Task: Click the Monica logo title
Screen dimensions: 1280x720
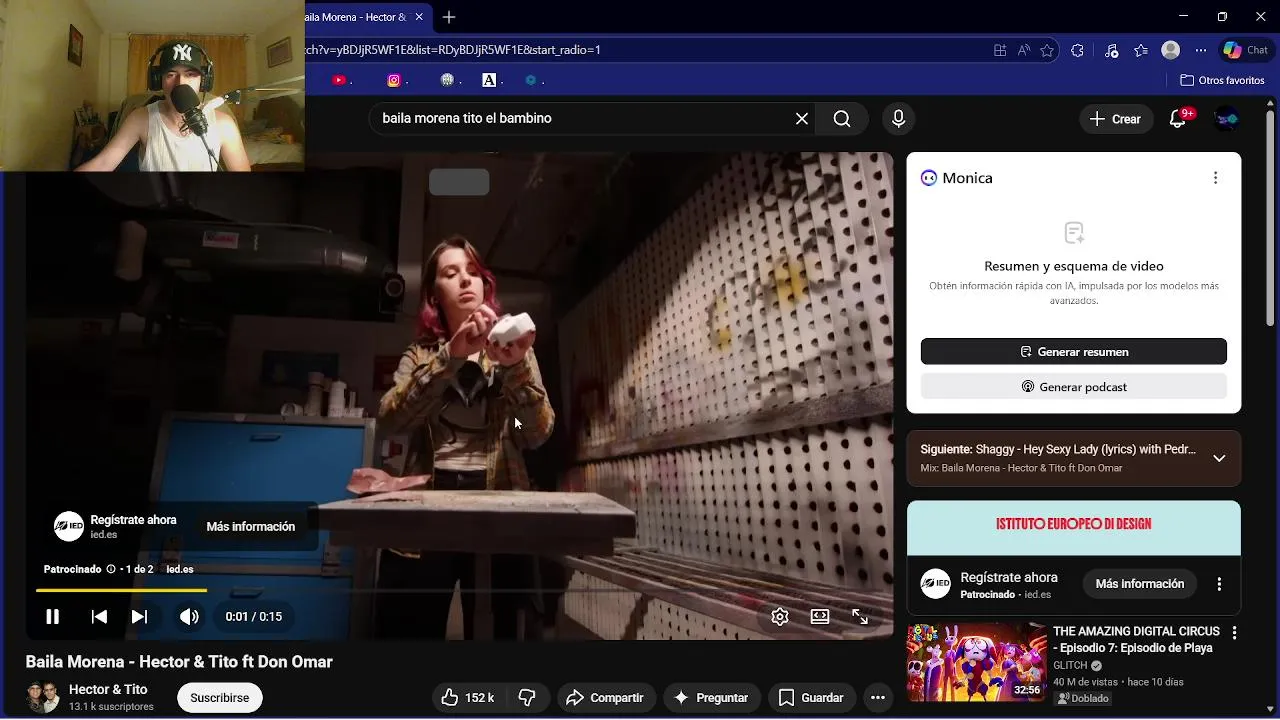Action: point(957,178)
